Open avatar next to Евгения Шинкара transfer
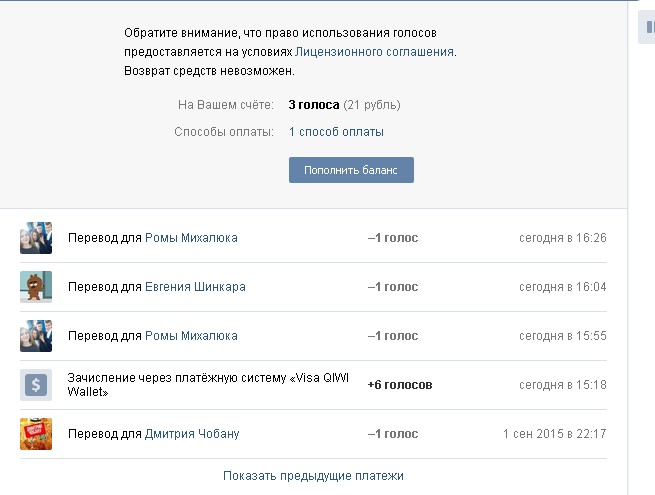 click(x=36, y=287)
